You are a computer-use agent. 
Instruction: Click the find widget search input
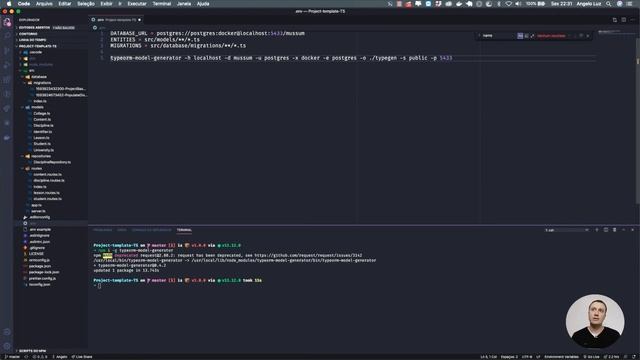click(499, 36)
